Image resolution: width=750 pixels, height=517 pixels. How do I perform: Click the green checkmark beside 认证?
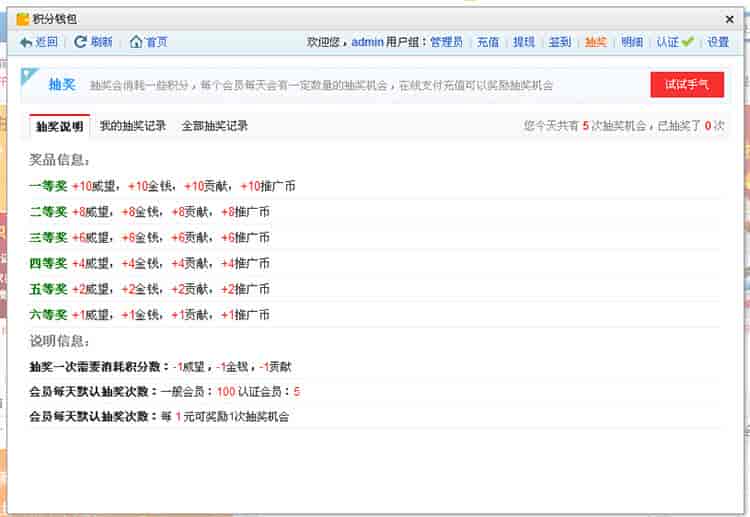[688, 42]
